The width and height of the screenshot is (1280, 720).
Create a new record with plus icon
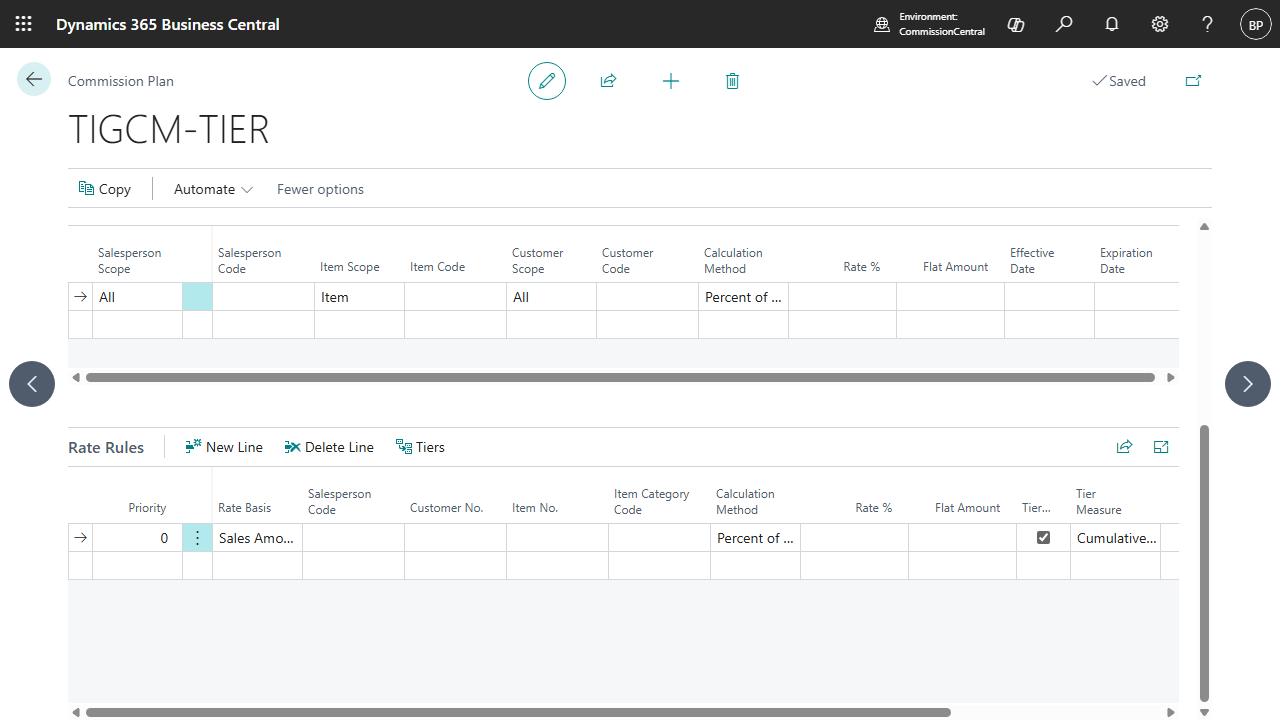tap(671, 81)
